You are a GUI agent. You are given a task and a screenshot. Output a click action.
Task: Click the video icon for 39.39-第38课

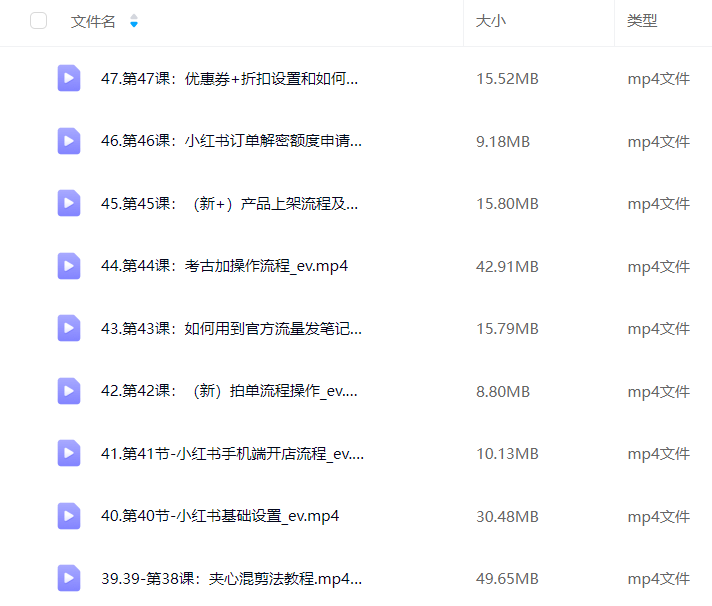coord(69,578)
